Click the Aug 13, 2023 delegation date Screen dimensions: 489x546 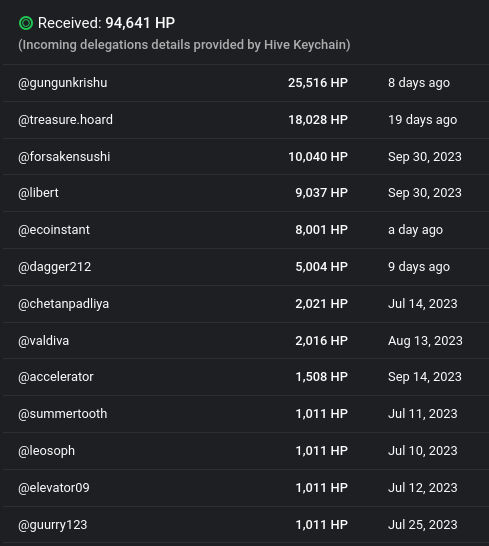425,341
